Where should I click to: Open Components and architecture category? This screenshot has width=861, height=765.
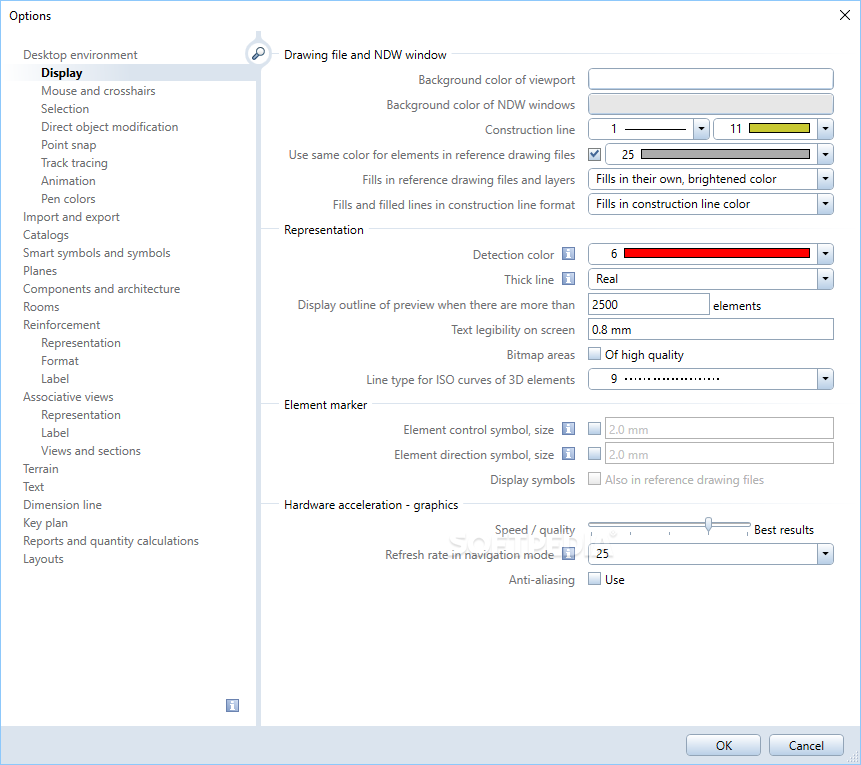tap(101, 289)
